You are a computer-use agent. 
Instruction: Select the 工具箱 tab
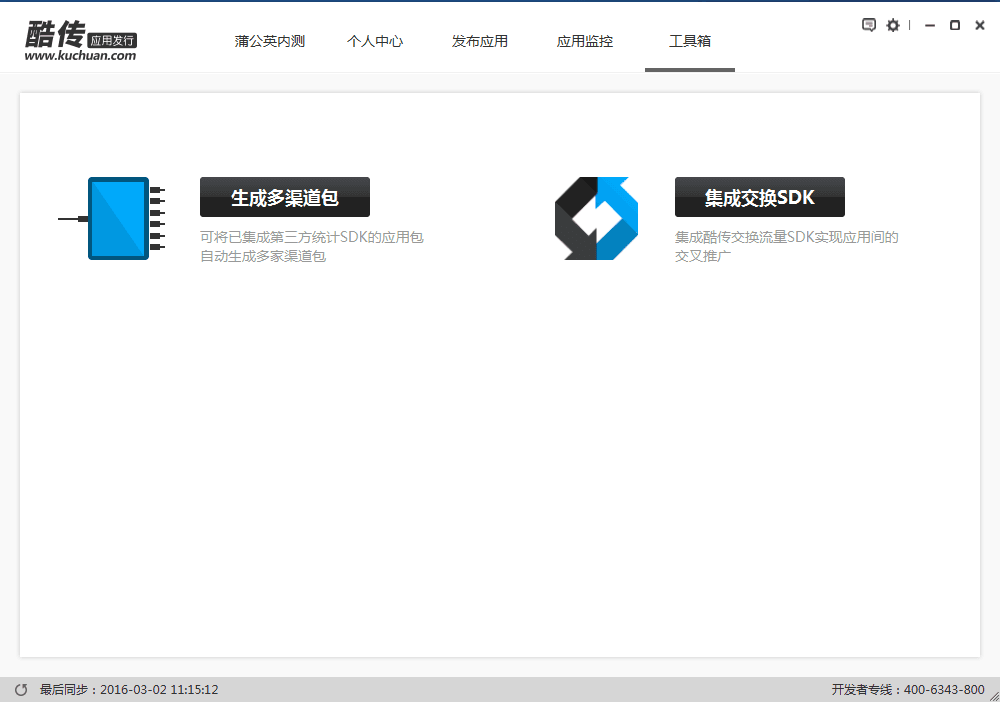tap(690, 41)
